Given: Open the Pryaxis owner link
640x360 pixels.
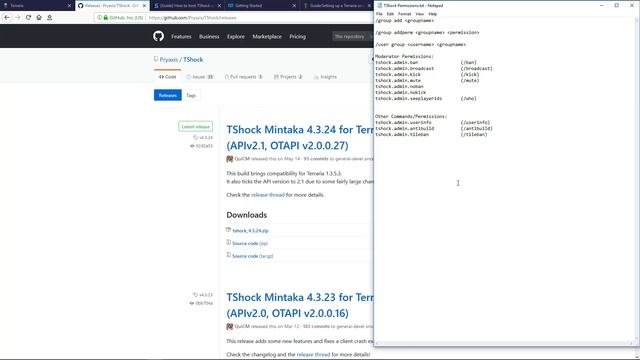Looking at the screenshot, I should (x=169, y=60).
